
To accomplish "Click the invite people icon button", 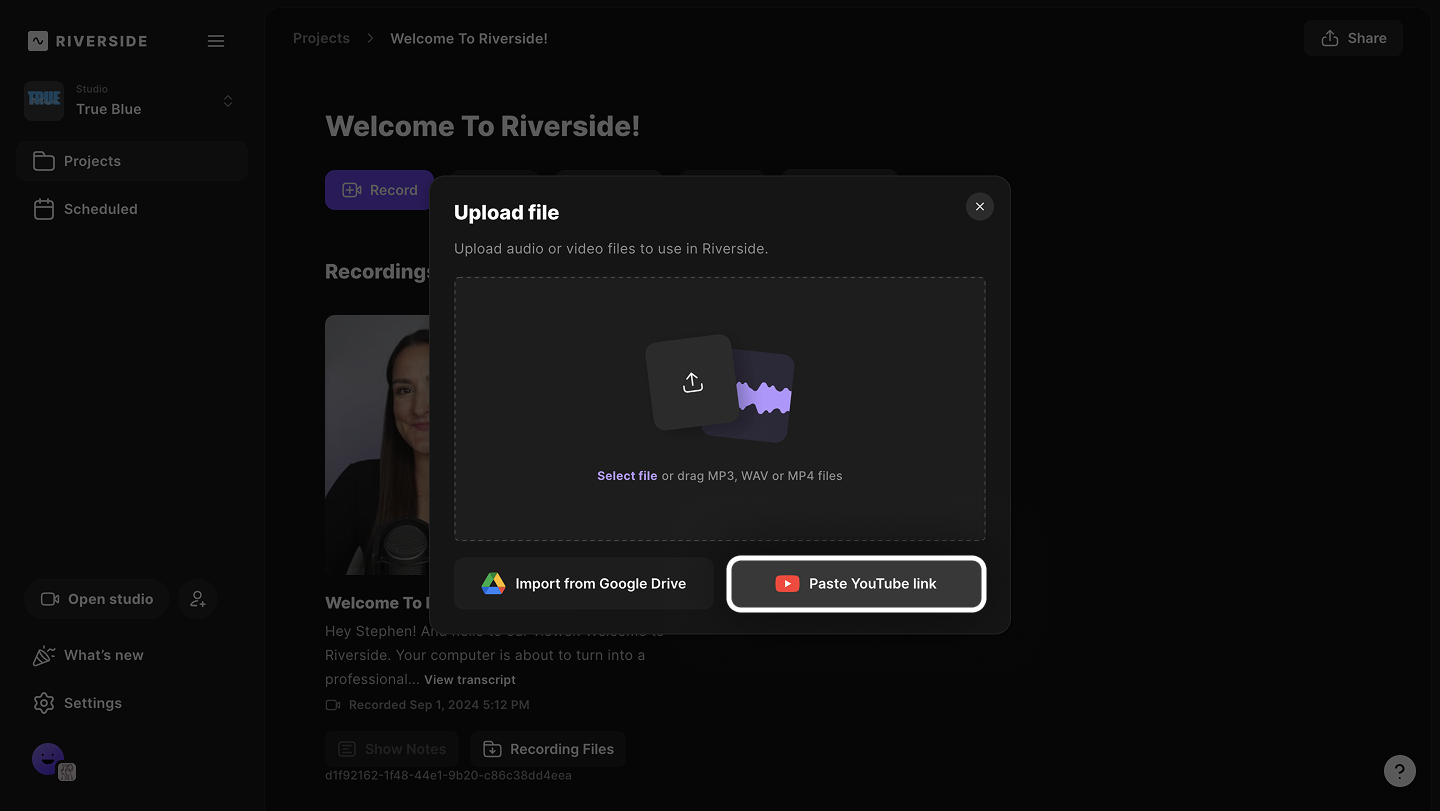I will click(x=198, y=599).
